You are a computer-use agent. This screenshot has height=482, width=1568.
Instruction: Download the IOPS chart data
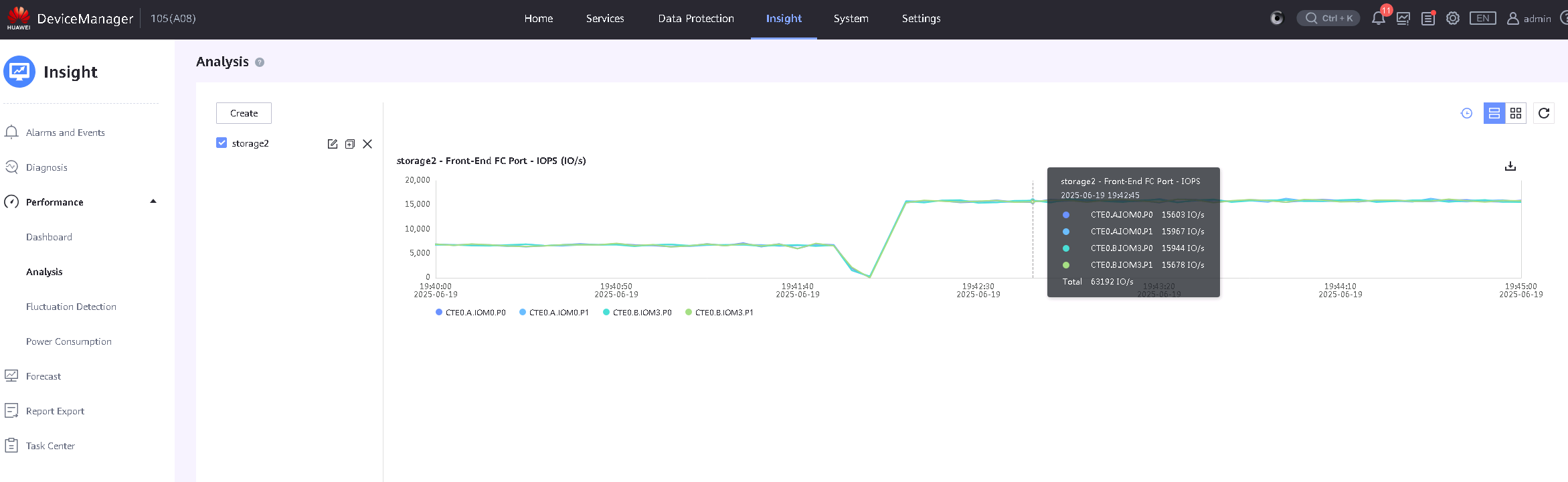click(x=1510, y=166)
